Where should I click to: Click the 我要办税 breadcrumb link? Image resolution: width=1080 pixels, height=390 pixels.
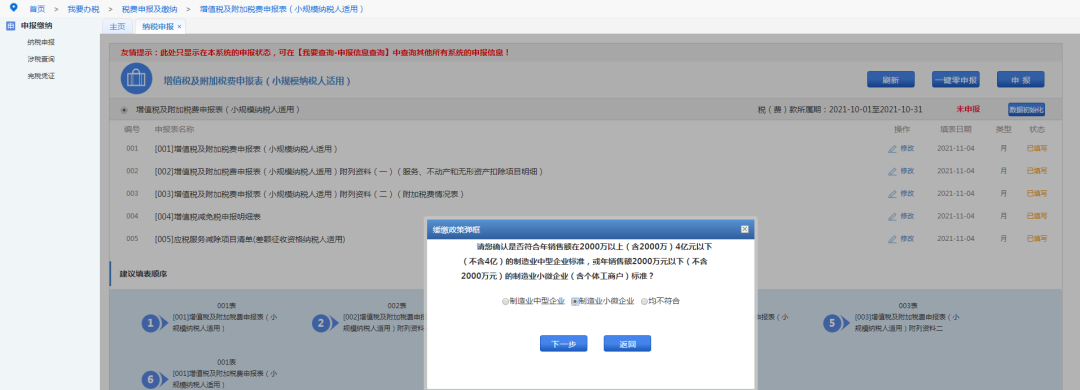coord(83,9)
